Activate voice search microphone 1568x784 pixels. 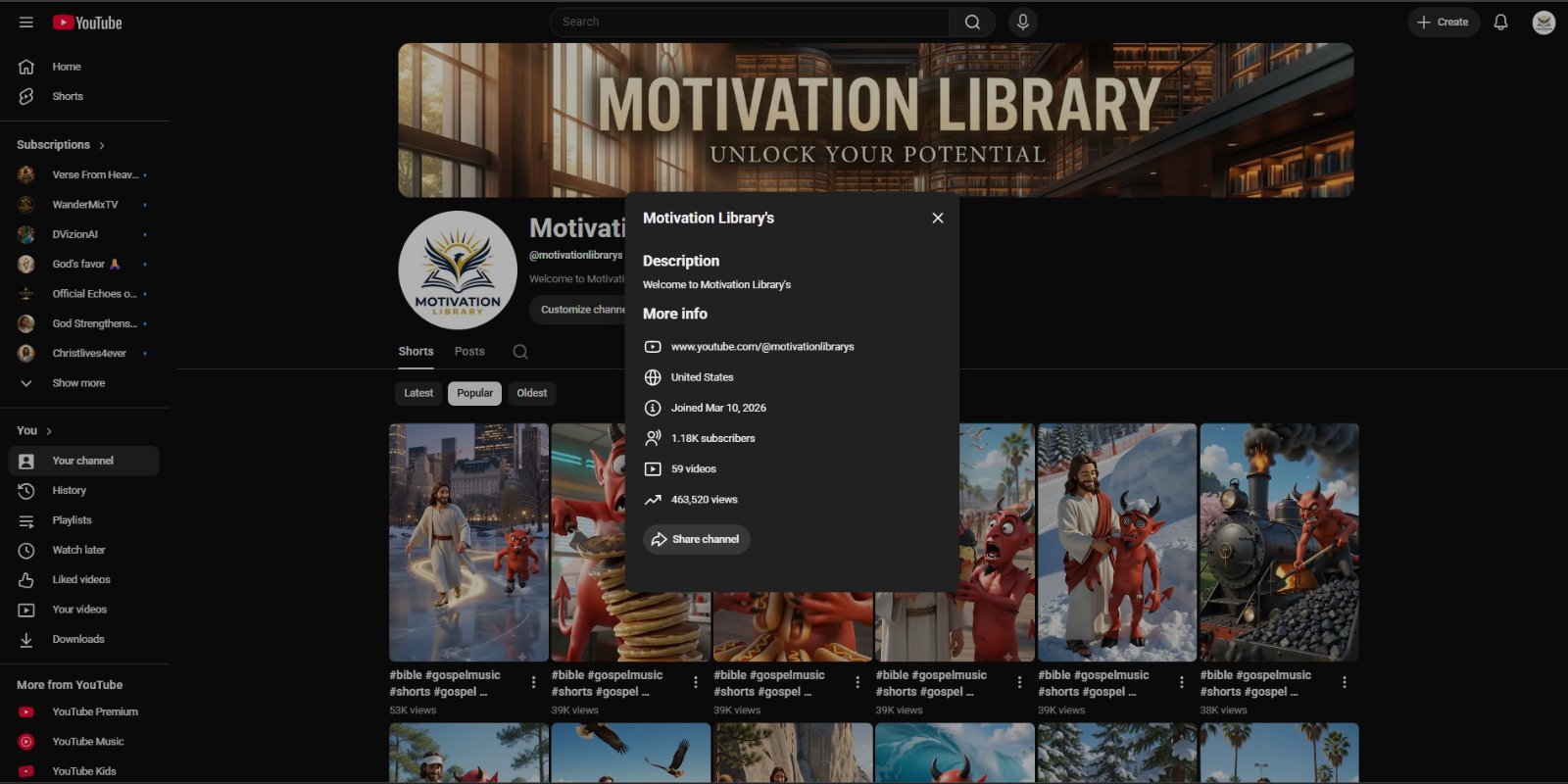(1022, 22)
